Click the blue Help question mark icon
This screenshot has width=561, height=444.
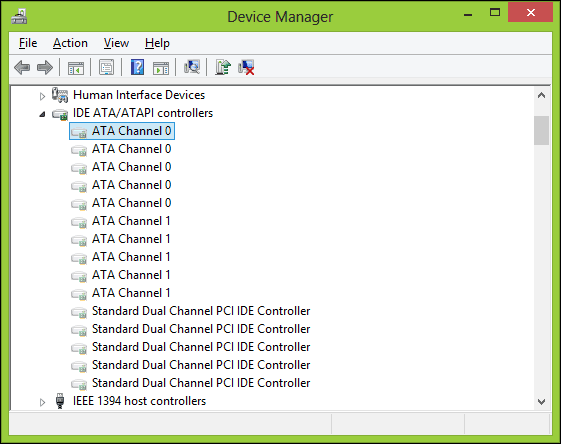pos(137,67)
